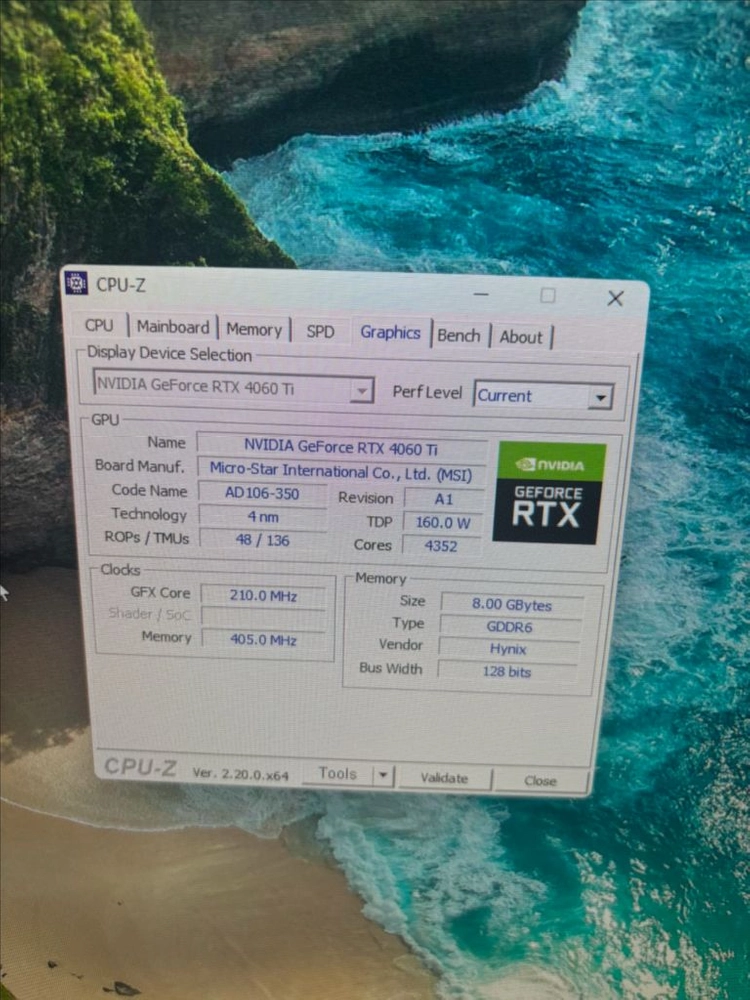This screenshot has height=1000, width=750.
Task: Click the Validate button
Action: (x=445, y=778)
